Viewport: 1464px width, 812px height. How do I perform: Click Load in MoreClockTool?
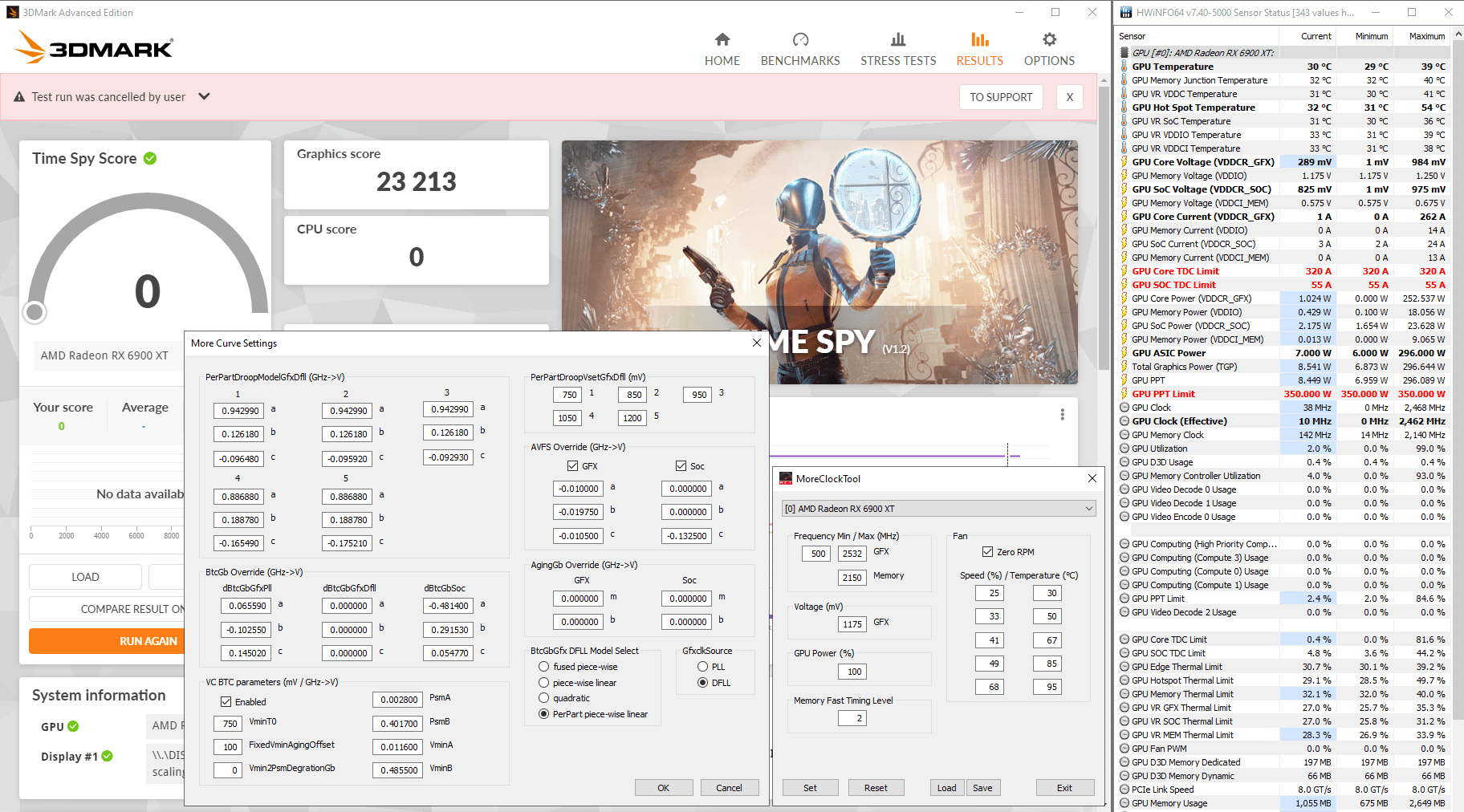947,788
